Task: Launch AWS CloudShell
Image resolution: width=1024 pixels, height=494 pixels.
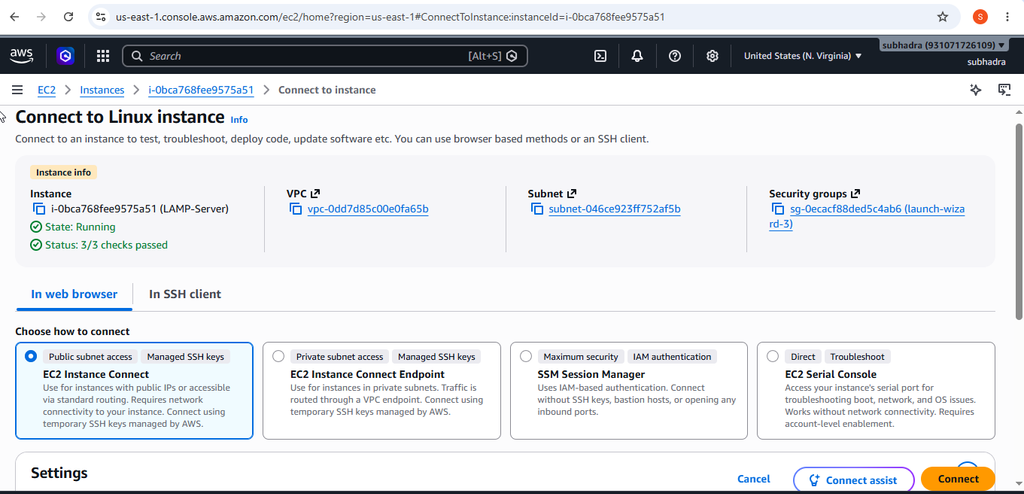Action: pos(600,56)
